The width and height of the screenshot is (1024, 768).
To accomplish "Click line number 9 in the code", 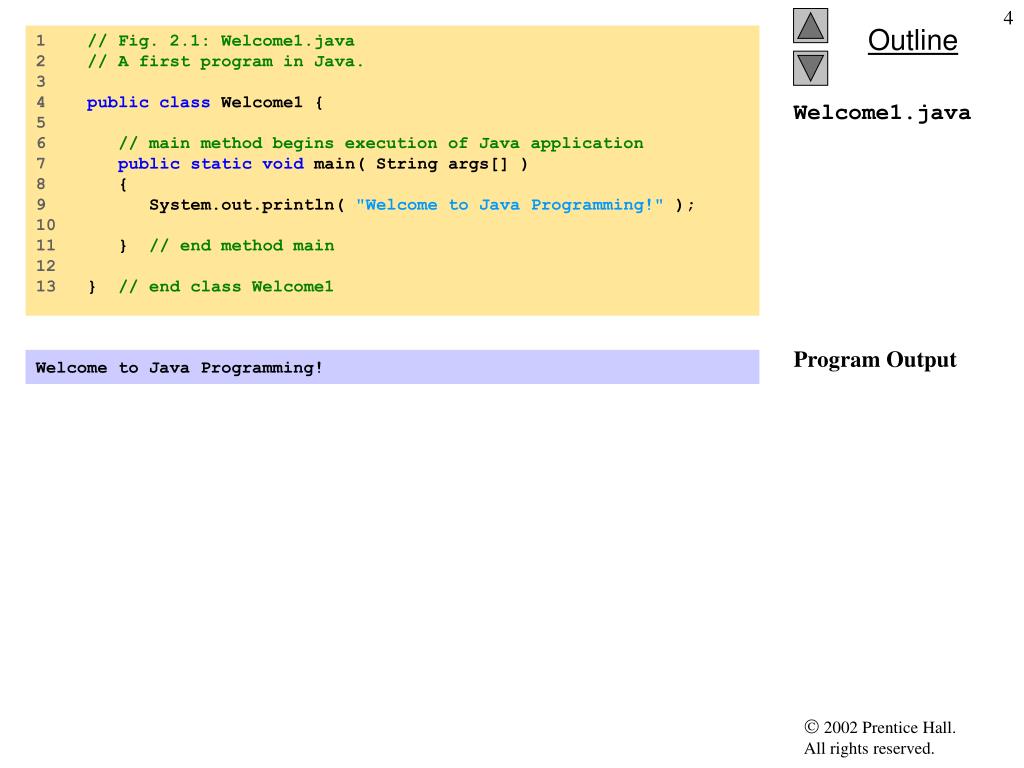I will tap(40, 205).
